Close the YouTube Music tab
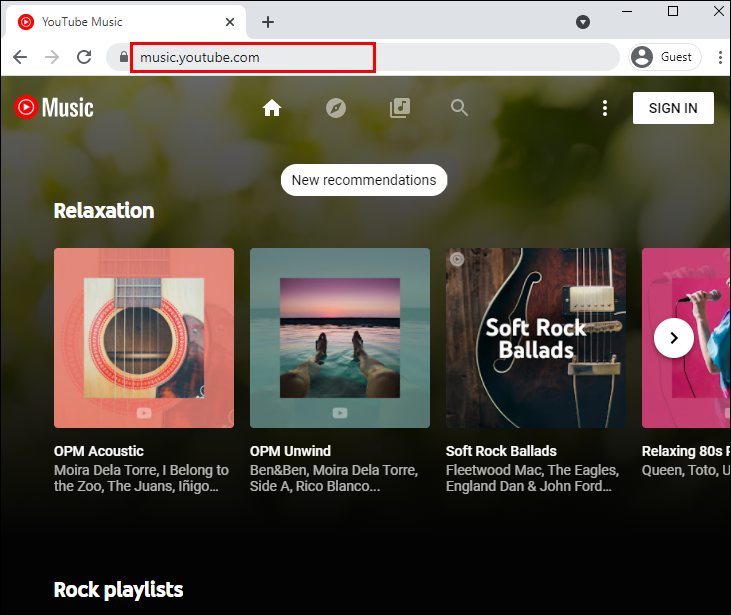731x615 pixels. (230, 22)
